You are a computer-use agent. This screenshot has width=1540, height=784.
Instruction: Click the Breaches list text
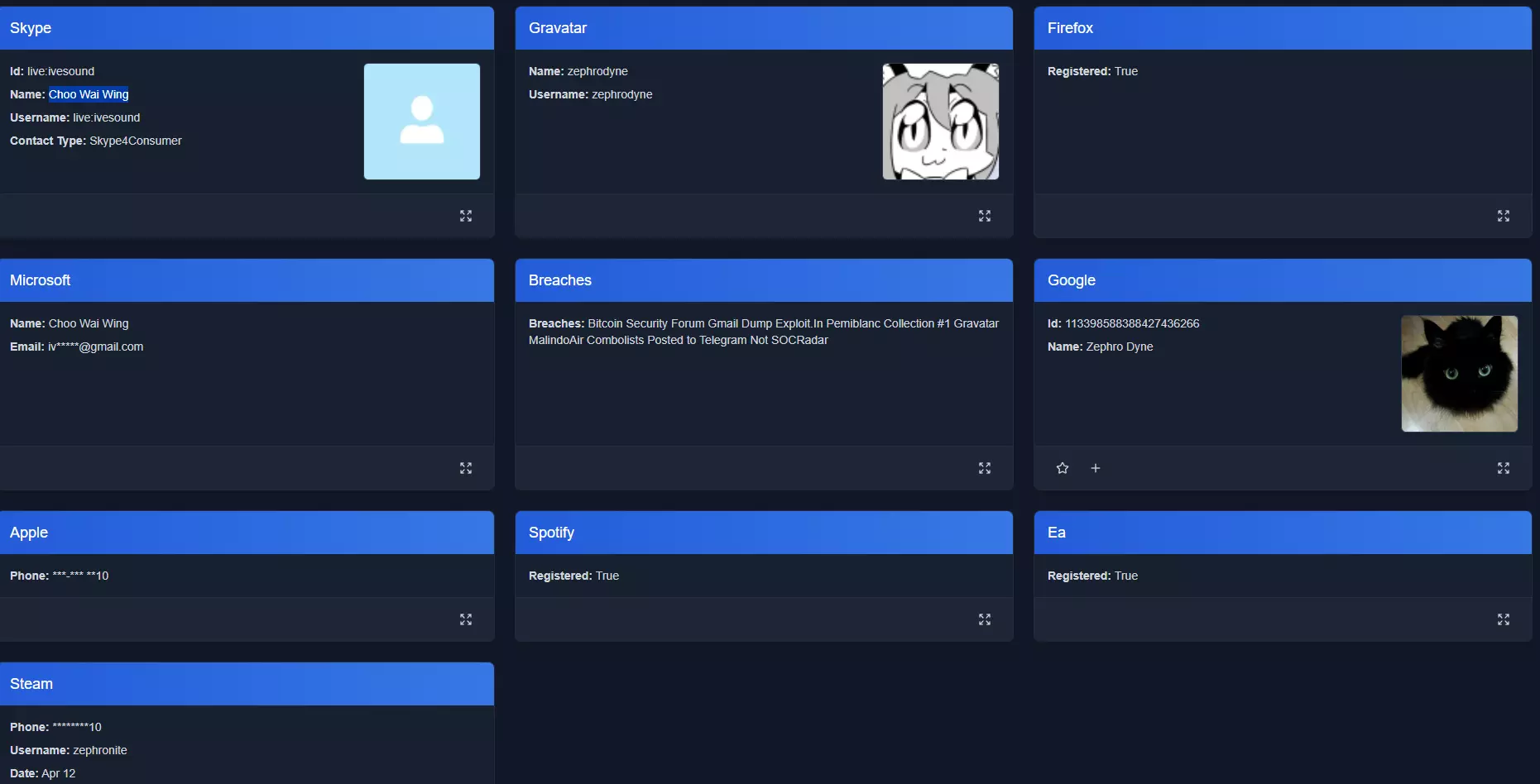(x=764, y=332)
